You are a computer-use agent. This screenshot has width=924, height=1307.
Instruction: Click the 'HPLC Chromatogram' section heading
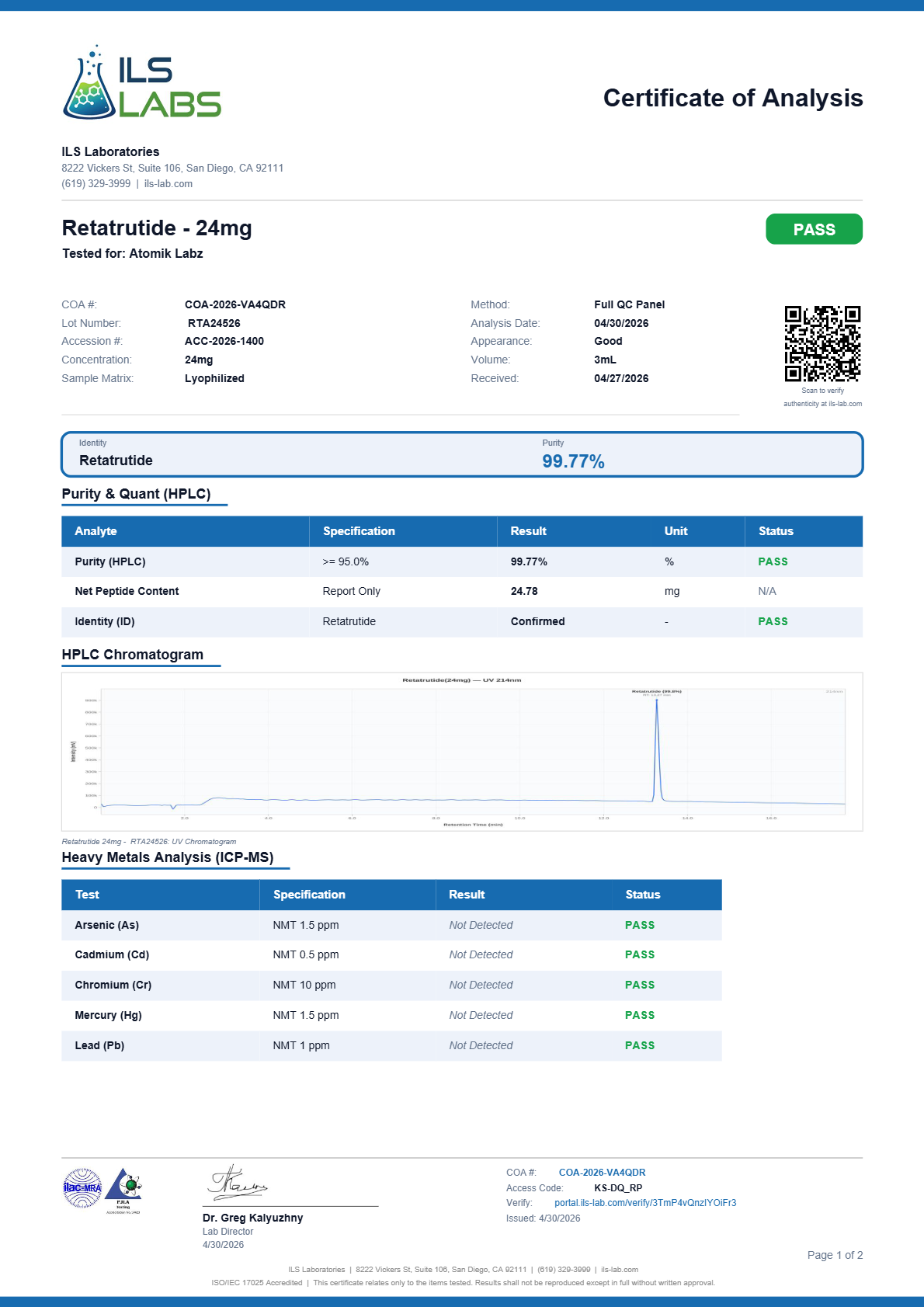133,655
